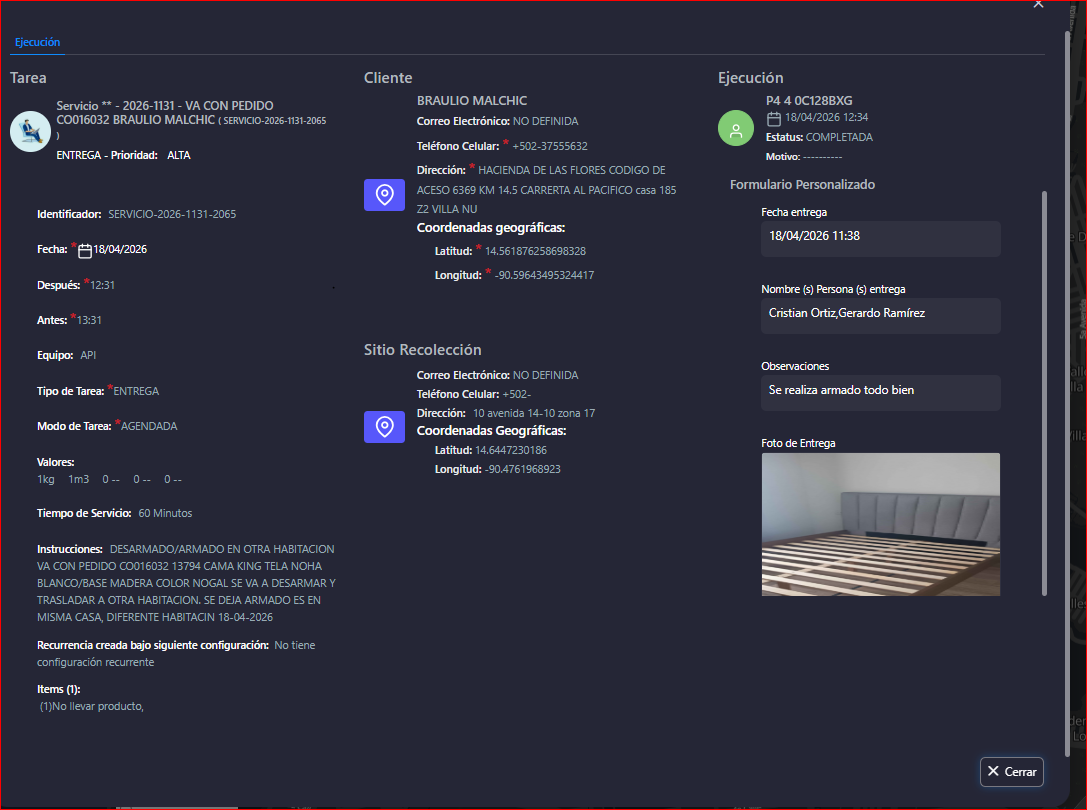This screenshot has height=810, width=1087.
Task: Open the Sitio Recolección location pin icon
Action: tap(384, 427)
